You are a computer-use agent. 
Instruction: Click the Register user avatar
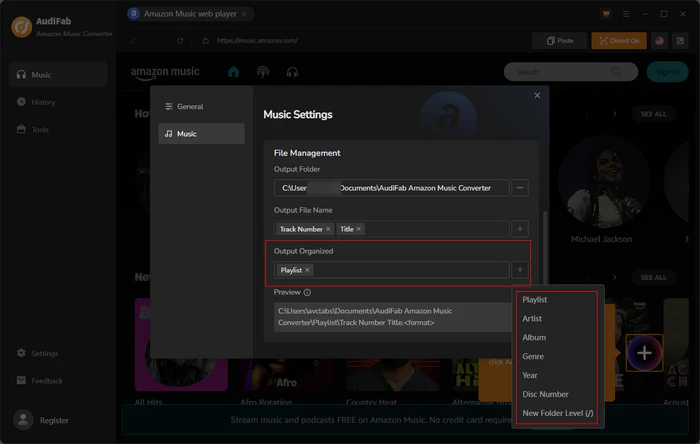click(23, 420)
